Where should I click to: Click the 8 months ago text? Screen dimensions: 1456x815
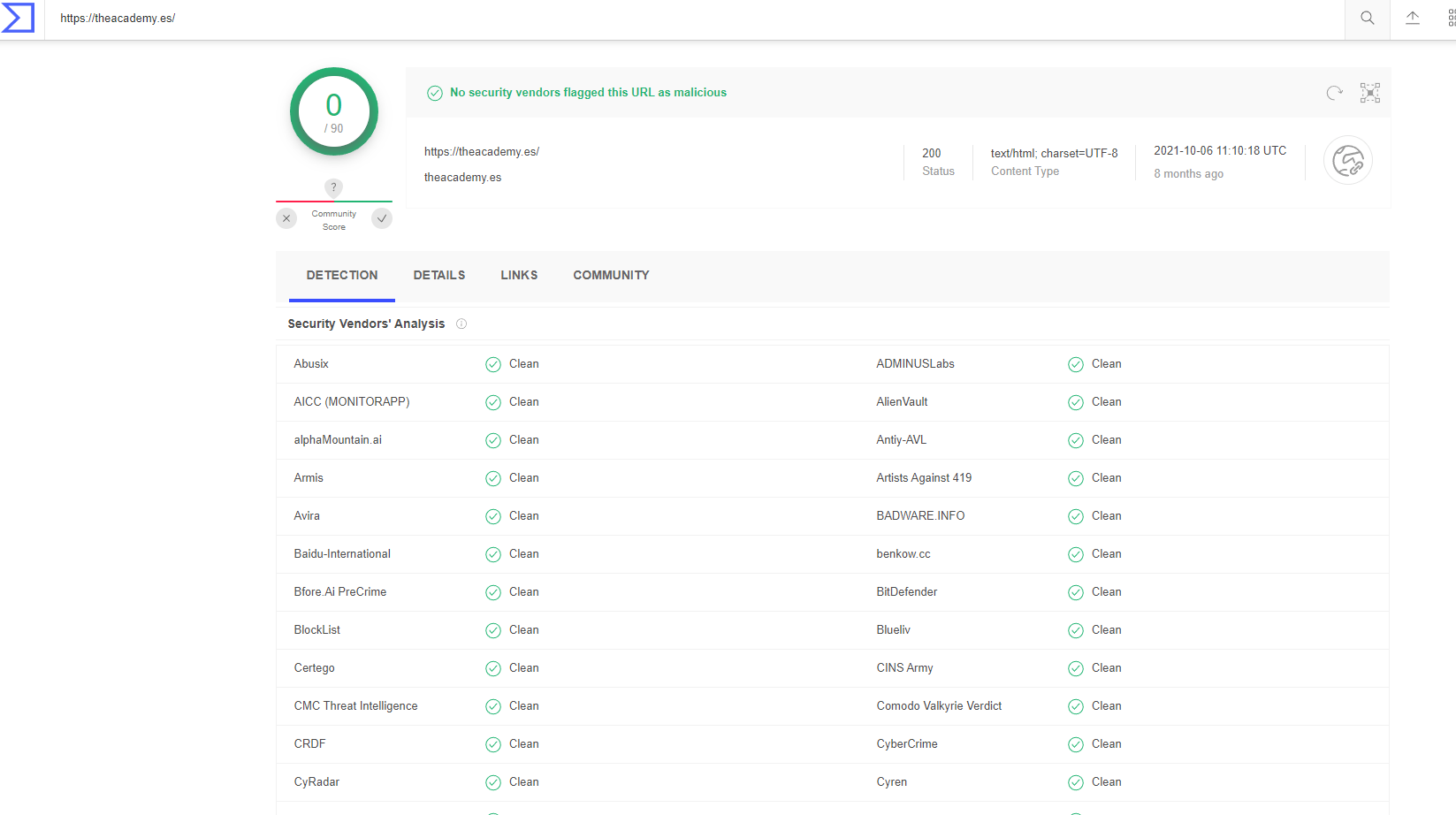1188,174
